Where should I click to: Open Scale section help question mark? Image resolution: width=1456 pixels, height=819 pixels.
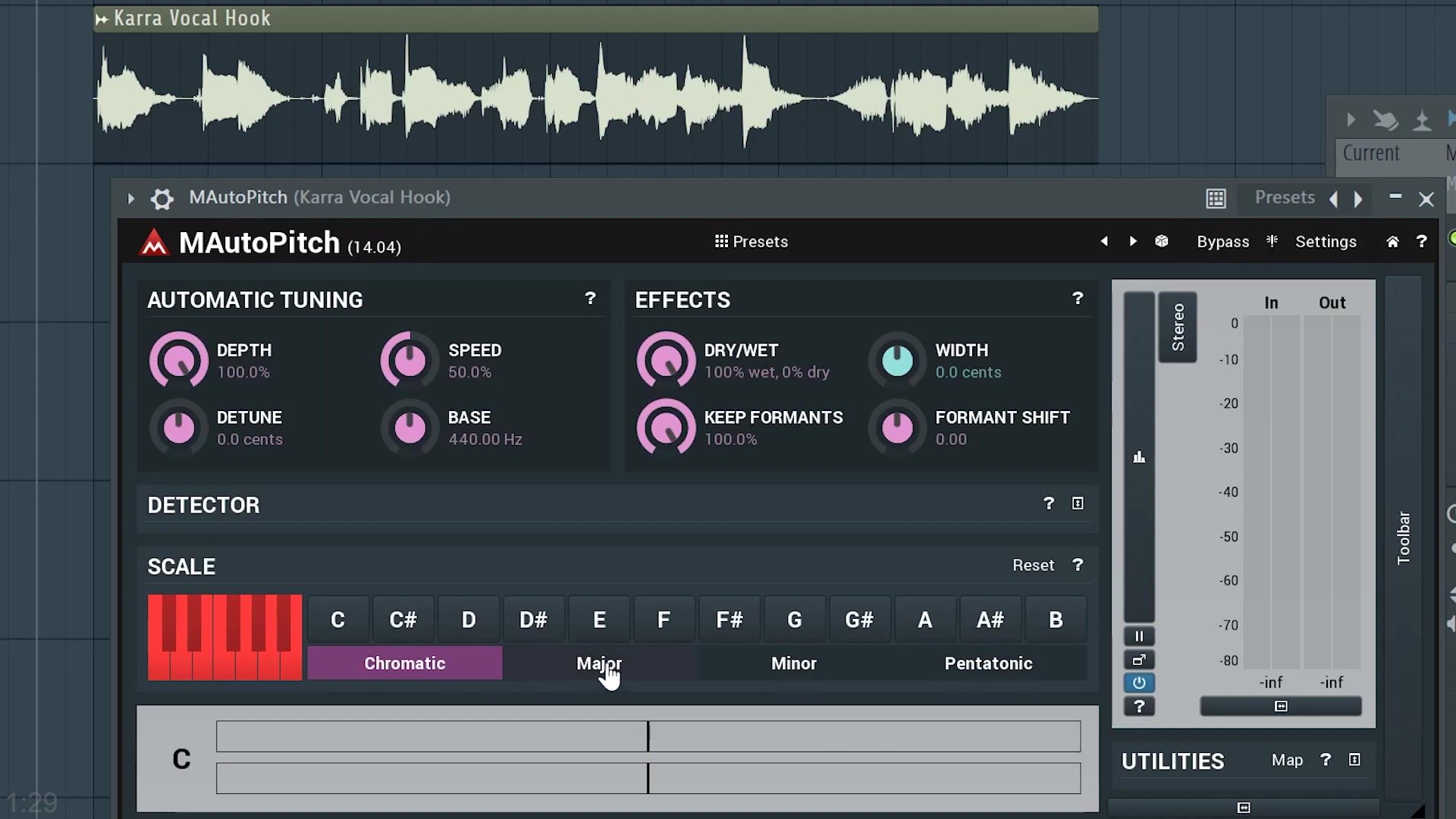click(1078, 565)
